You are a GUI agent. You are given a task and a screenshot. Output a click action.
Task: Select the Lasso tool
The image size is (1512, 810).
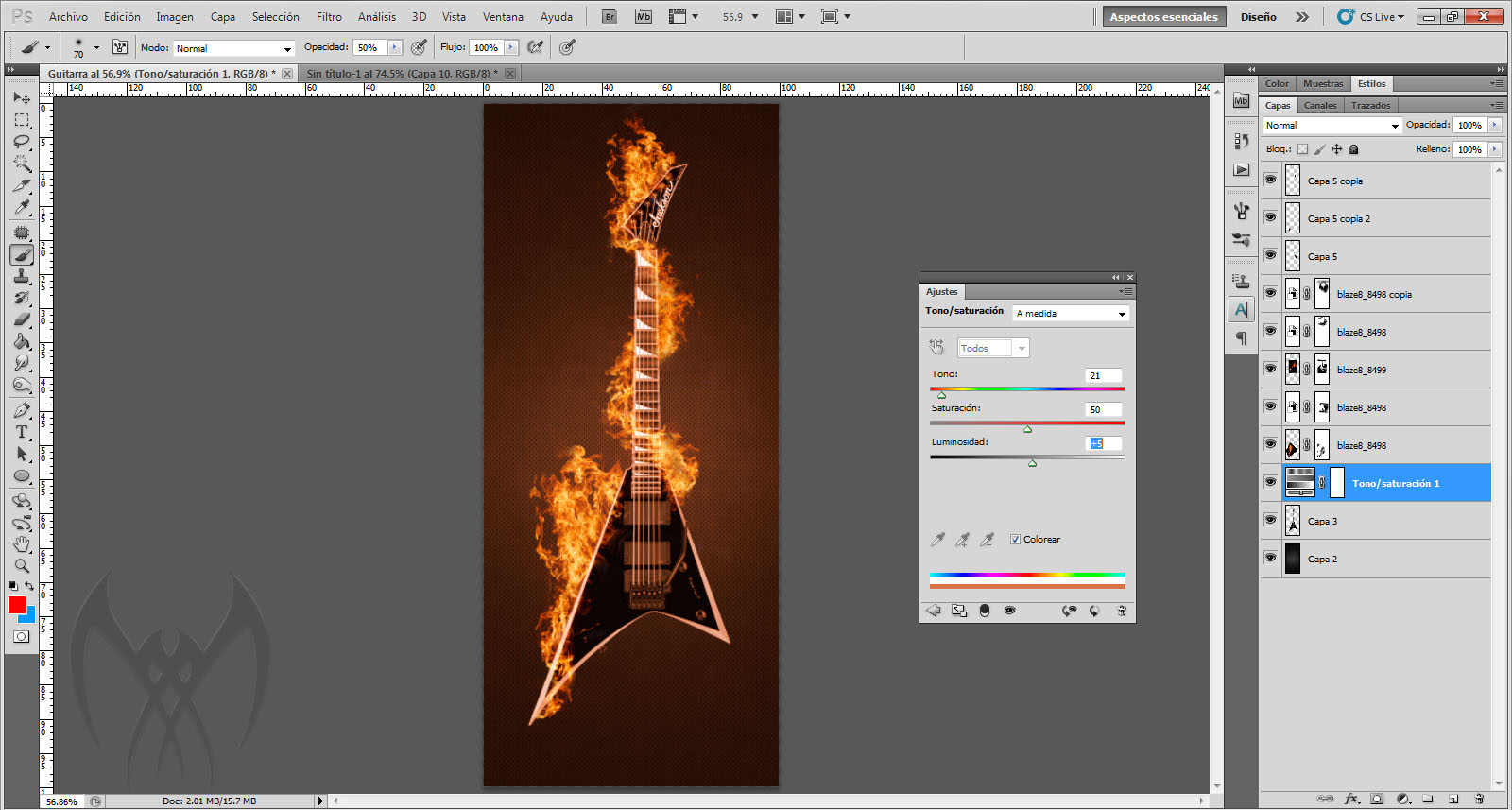(22, 142)
